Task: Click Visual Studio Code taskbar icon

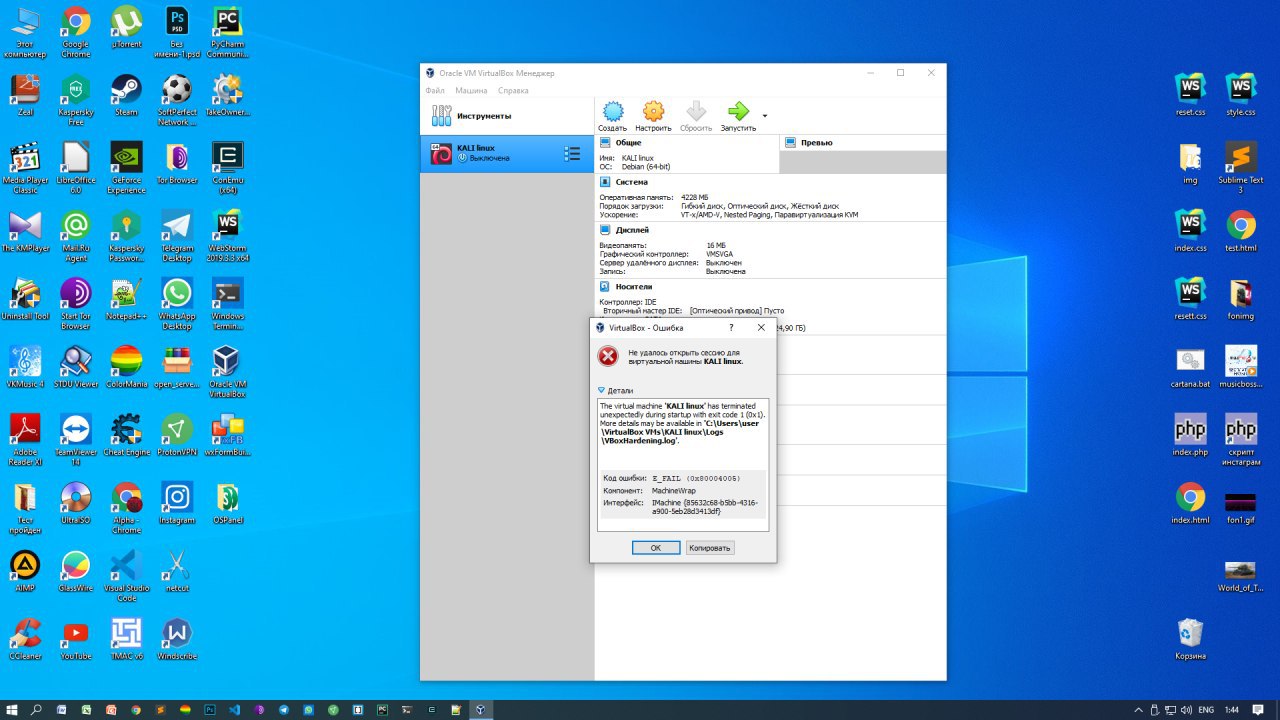Action: tap(235, 709)
